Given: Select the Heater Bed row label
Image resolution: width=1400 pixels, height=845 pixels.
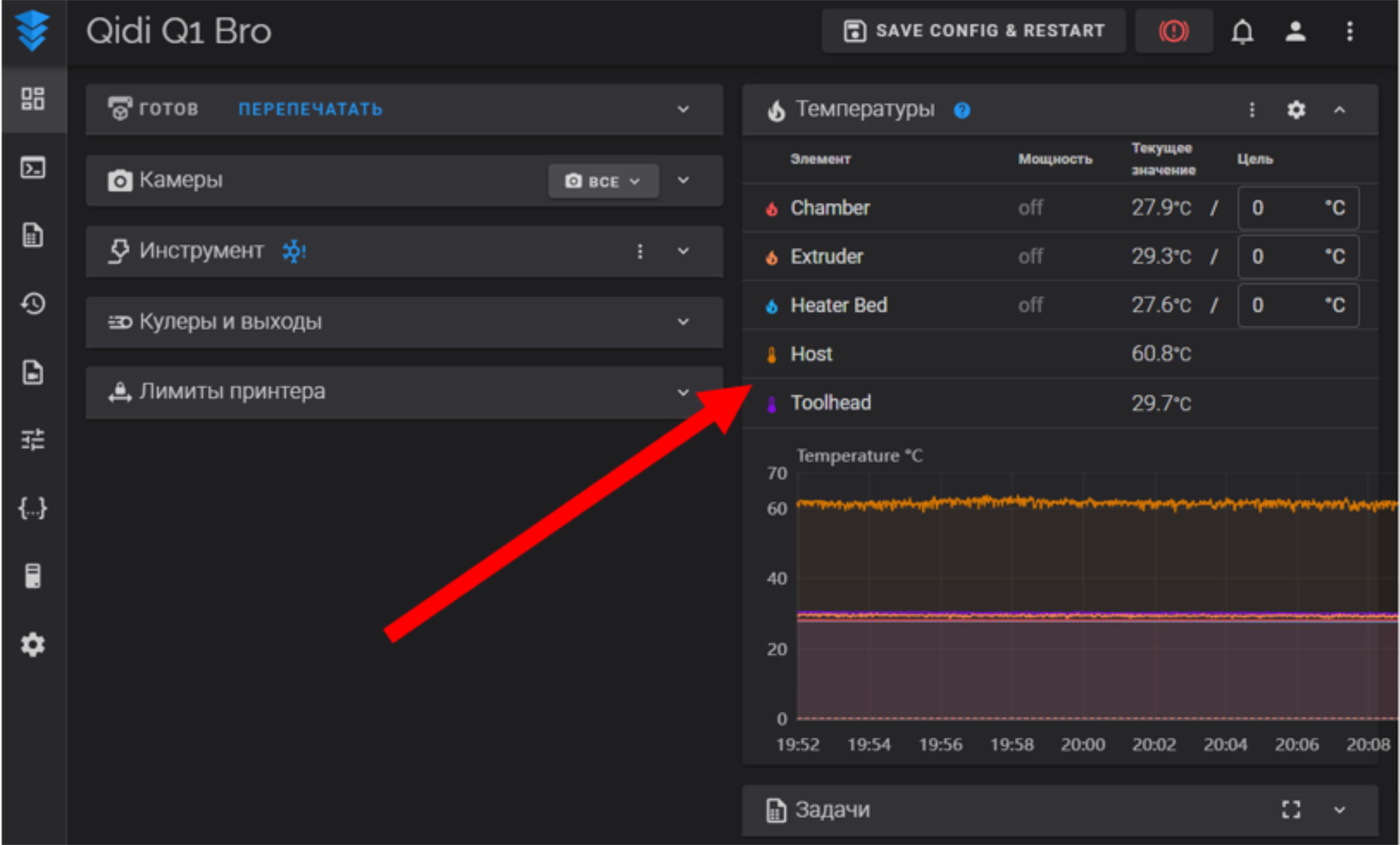Looking at the screenshot, I should tap(839, 306).
